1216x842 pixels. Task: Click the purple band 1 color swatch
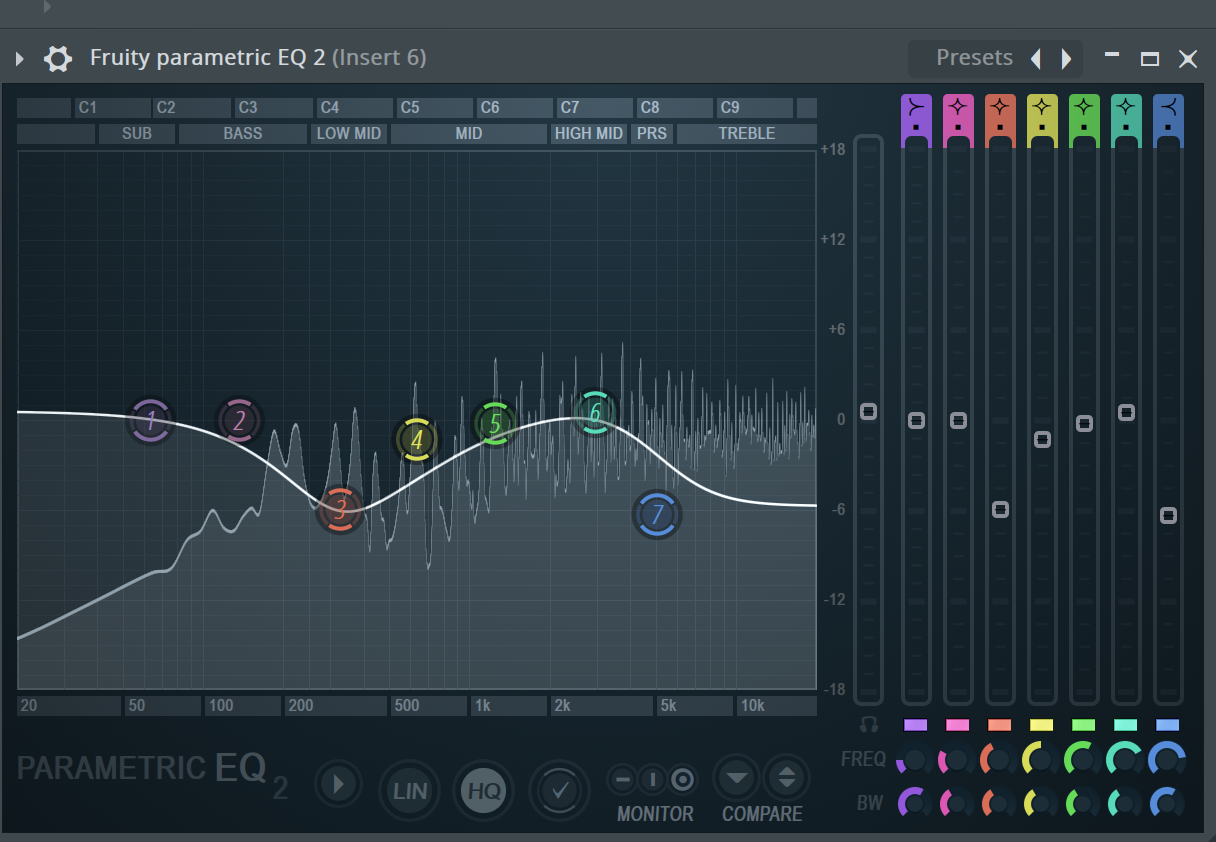pyautogui.click(x=916, y=725)
